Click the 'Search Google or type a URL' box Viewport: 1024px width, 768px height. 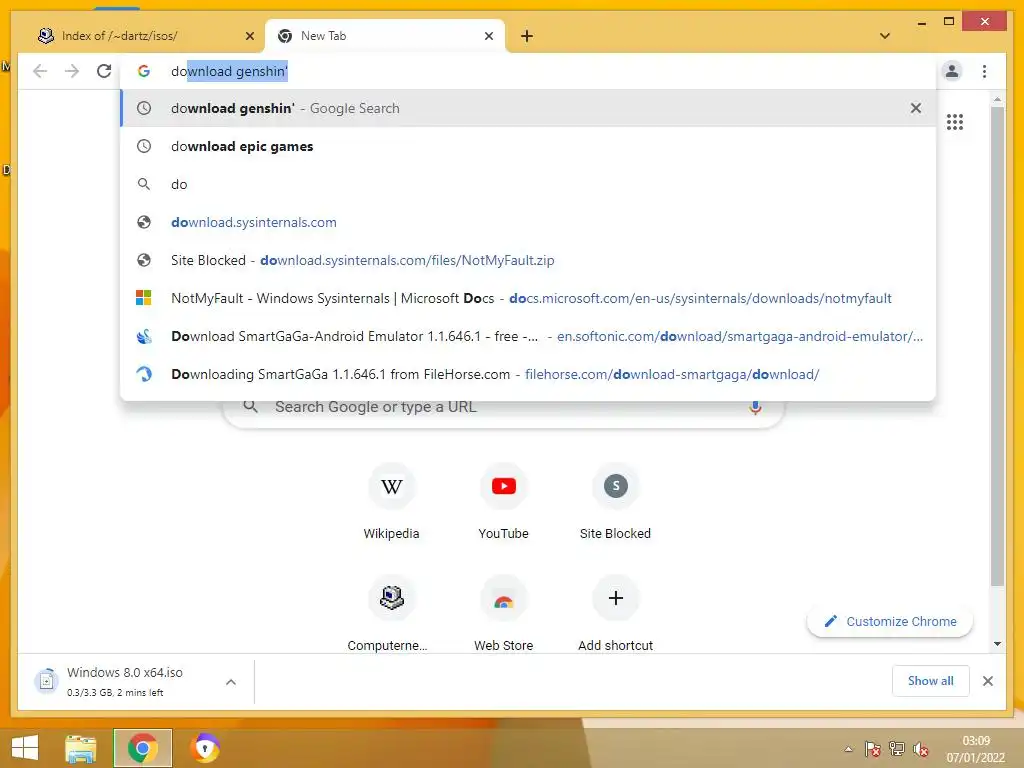pyautogui.click(x=504, y=407)
